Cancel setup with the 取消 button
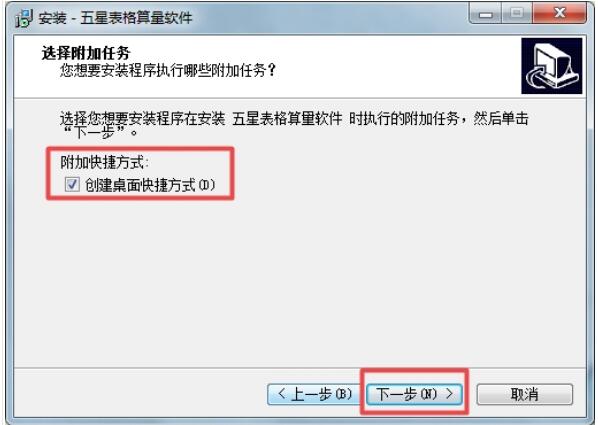The height and width of the screenshot is (425, 598). click(524, 394)
